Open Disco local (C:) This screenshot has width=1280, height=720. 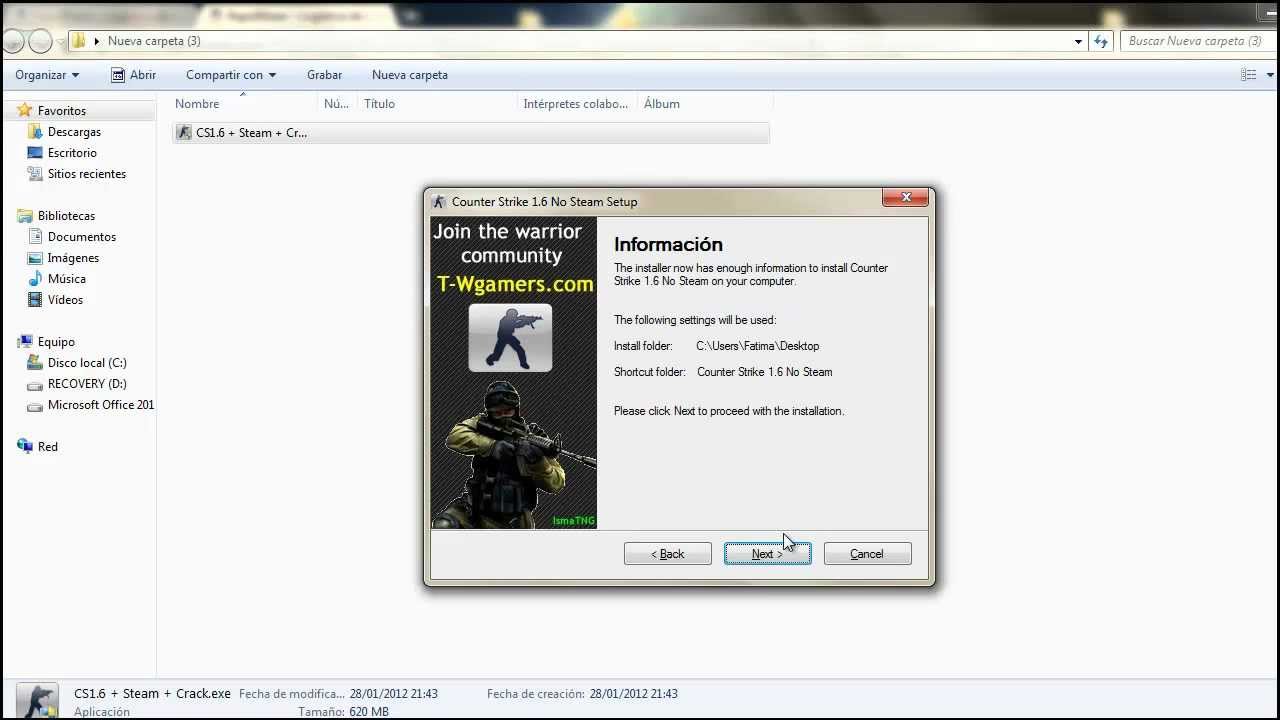point(87,363)
